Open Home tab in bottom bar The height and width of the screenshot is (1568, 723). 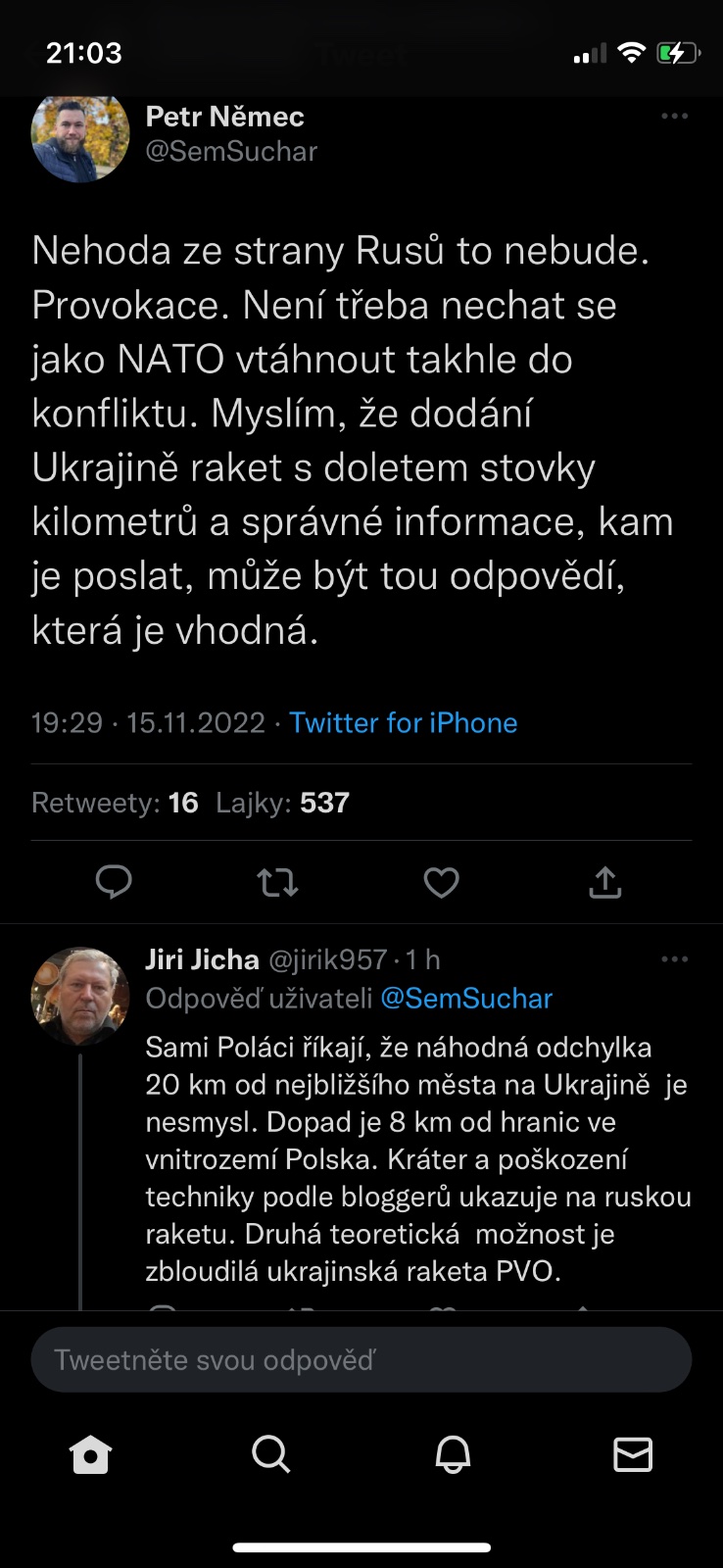(x=91, y=1455)
